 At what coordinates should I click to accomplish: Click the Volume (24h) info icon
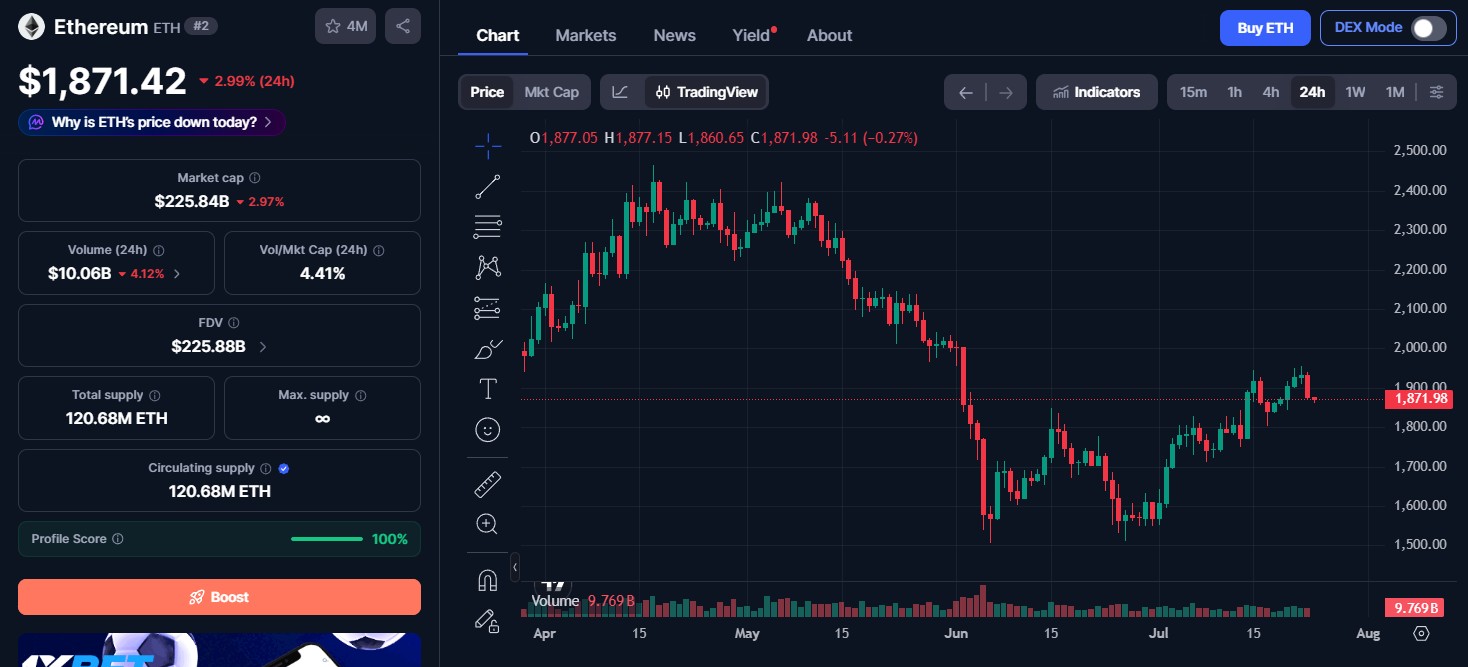[x=159, y=251]
